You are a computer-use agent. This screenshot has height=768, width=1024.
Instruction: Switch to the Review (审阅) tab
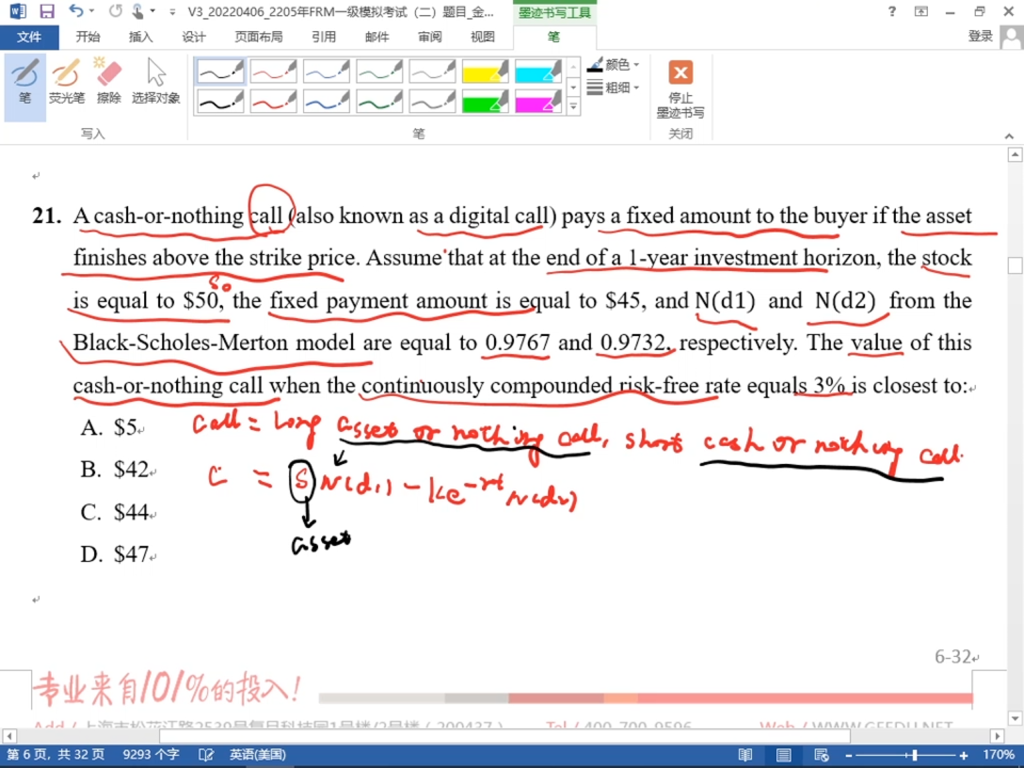pyautogui.click(x=430, y=37)
